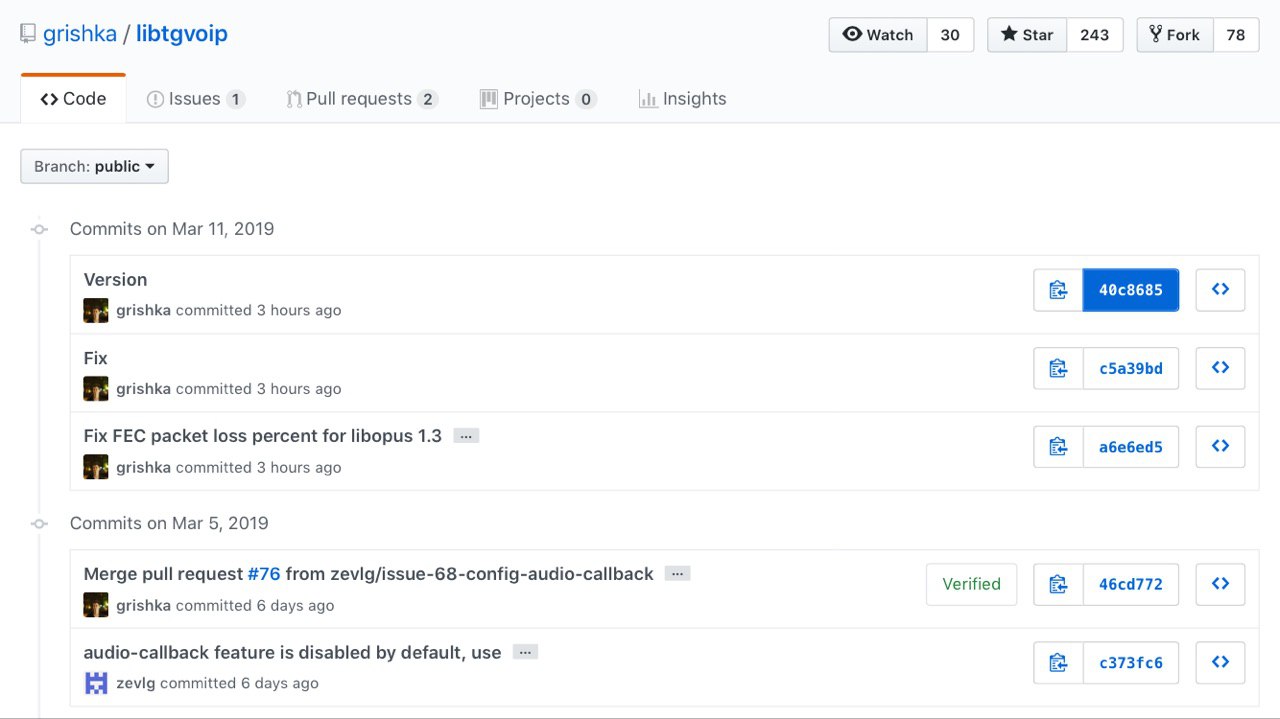Open pull request #76 link
The image size is (1280, 719).
pos(264,574)
